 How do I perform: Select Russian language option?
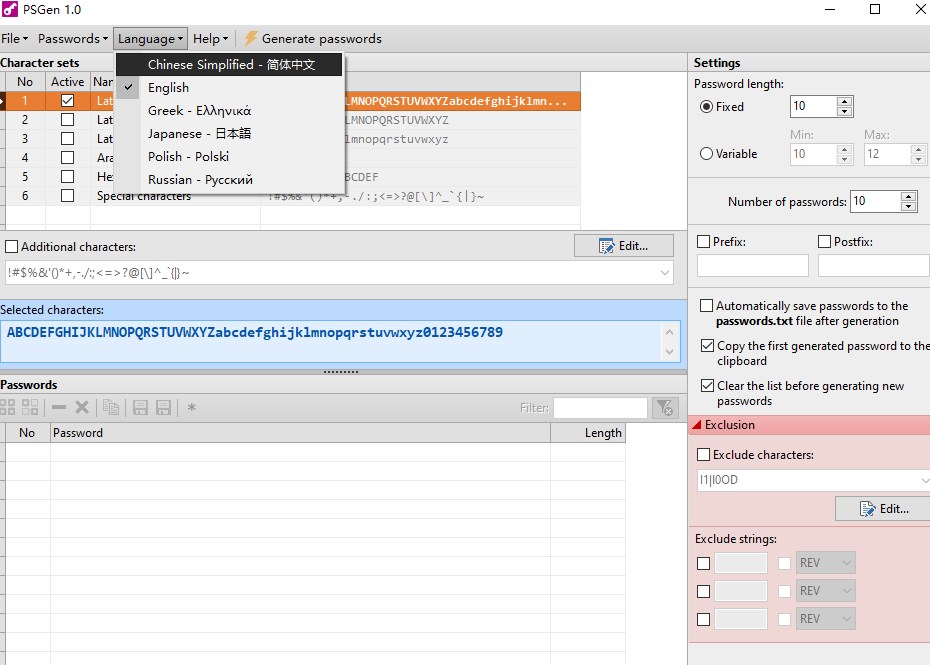200,180
